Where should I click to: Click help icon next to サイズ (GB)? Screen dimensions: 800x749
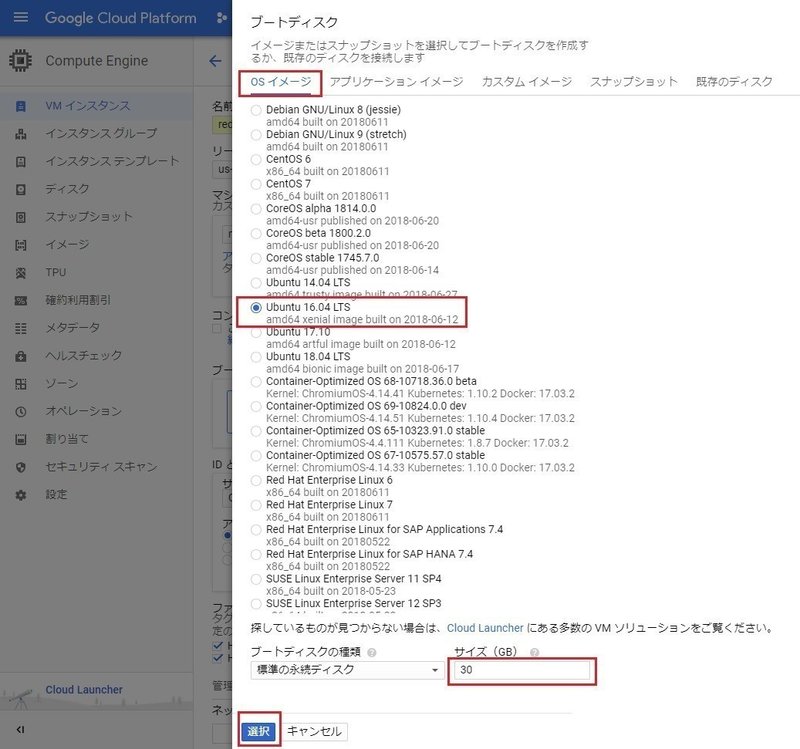pyautogui.click(x=534, y=652)
